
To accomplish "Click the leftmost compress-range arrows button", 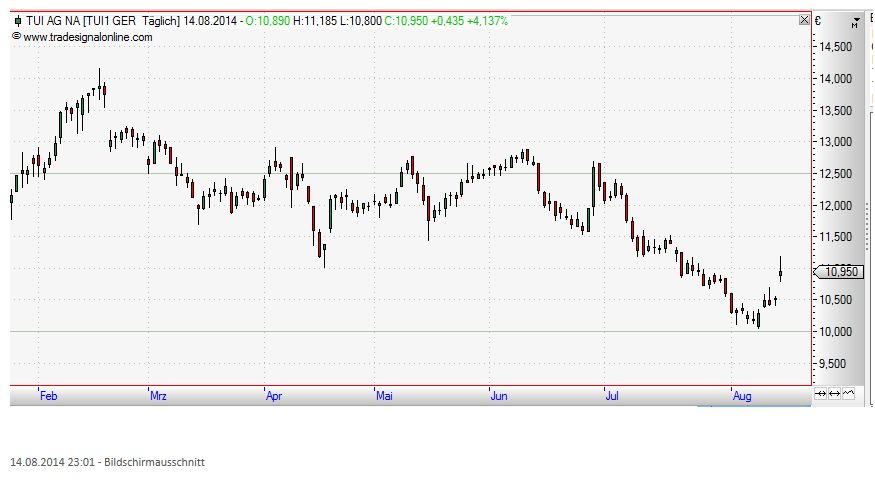I will tap(820, 393).
